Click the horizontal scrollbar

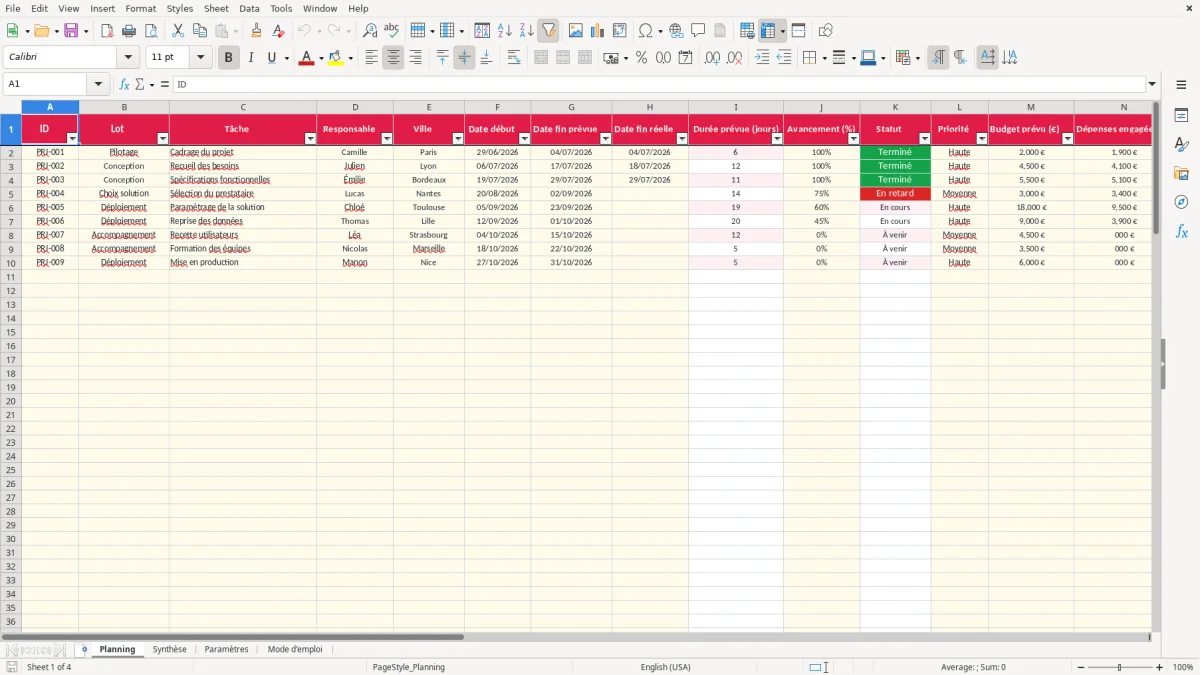pyautogui.click(x=233, y=637)
